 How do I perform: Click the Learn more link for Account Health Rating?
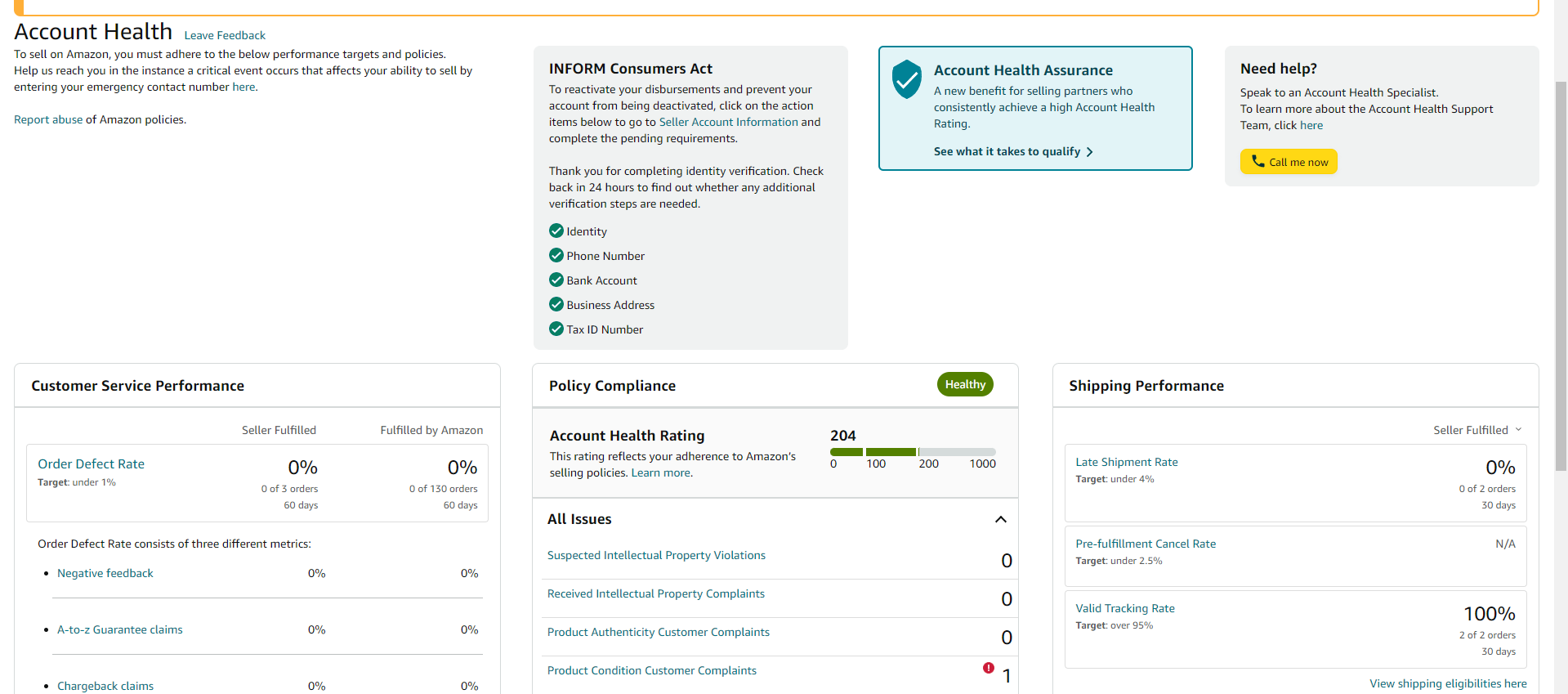click(x=661, y=472)
